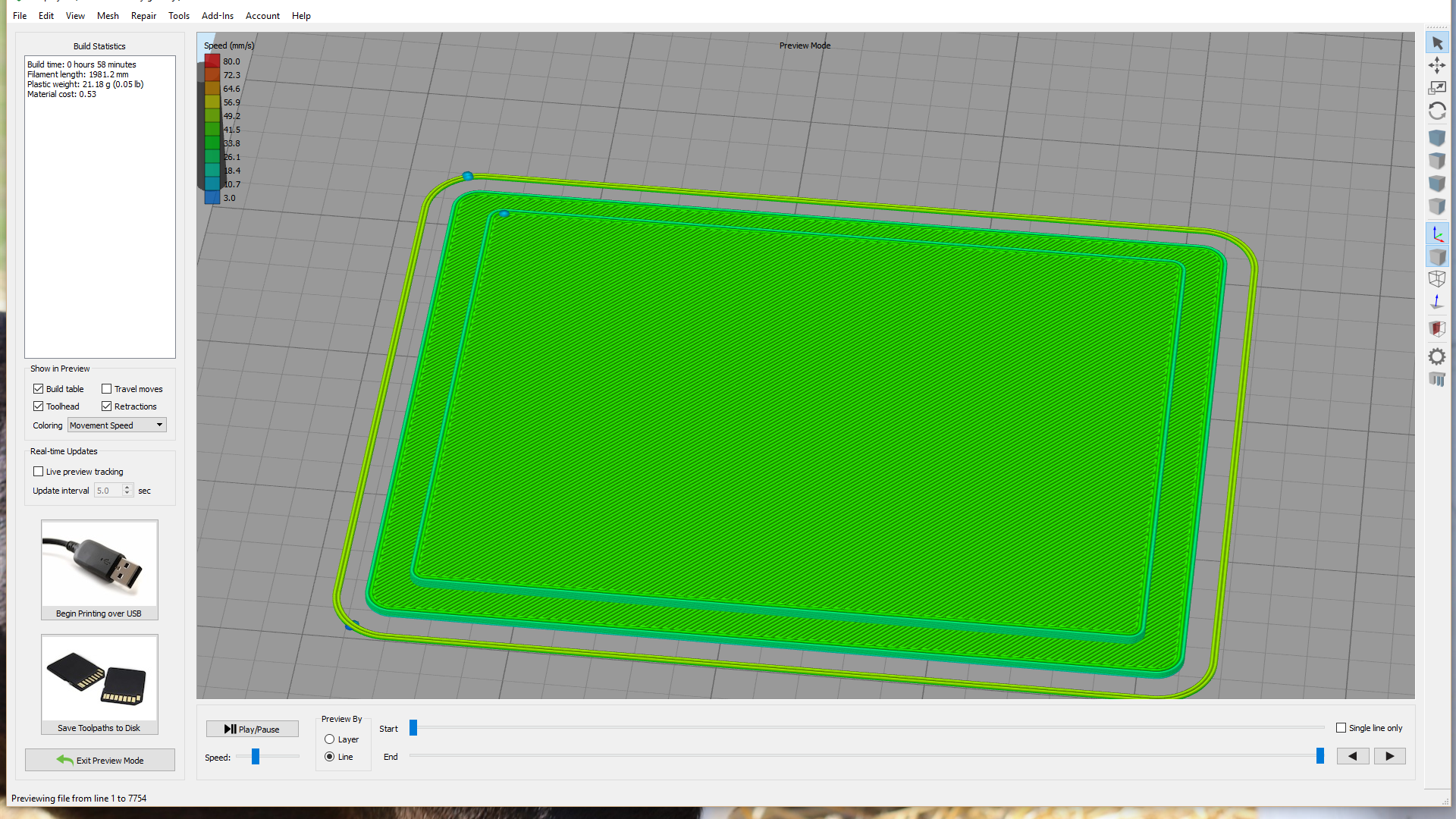Screen dimensions: 1456x819
Task: Enable Travel moves in preview
Action: (x=108, y=388)
